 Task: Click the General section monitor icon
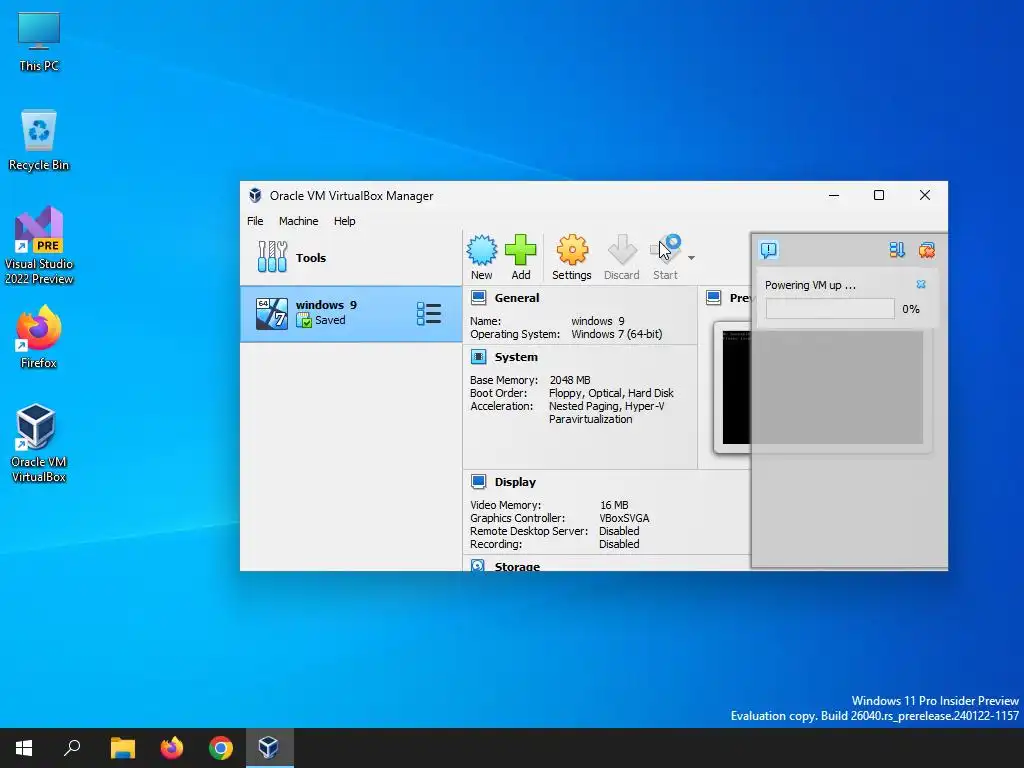[479, 298]
